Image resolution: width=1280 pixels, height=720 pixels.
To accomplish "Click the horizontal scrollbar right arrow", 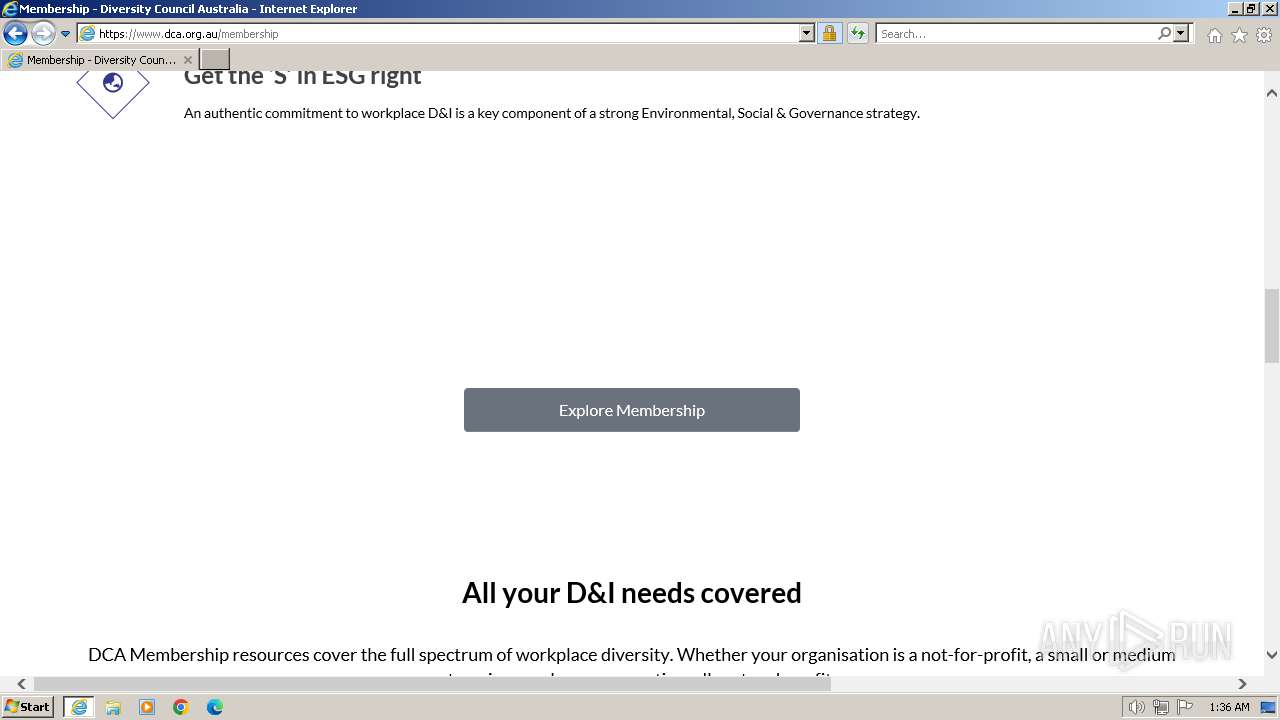I will coord(1242,684).
